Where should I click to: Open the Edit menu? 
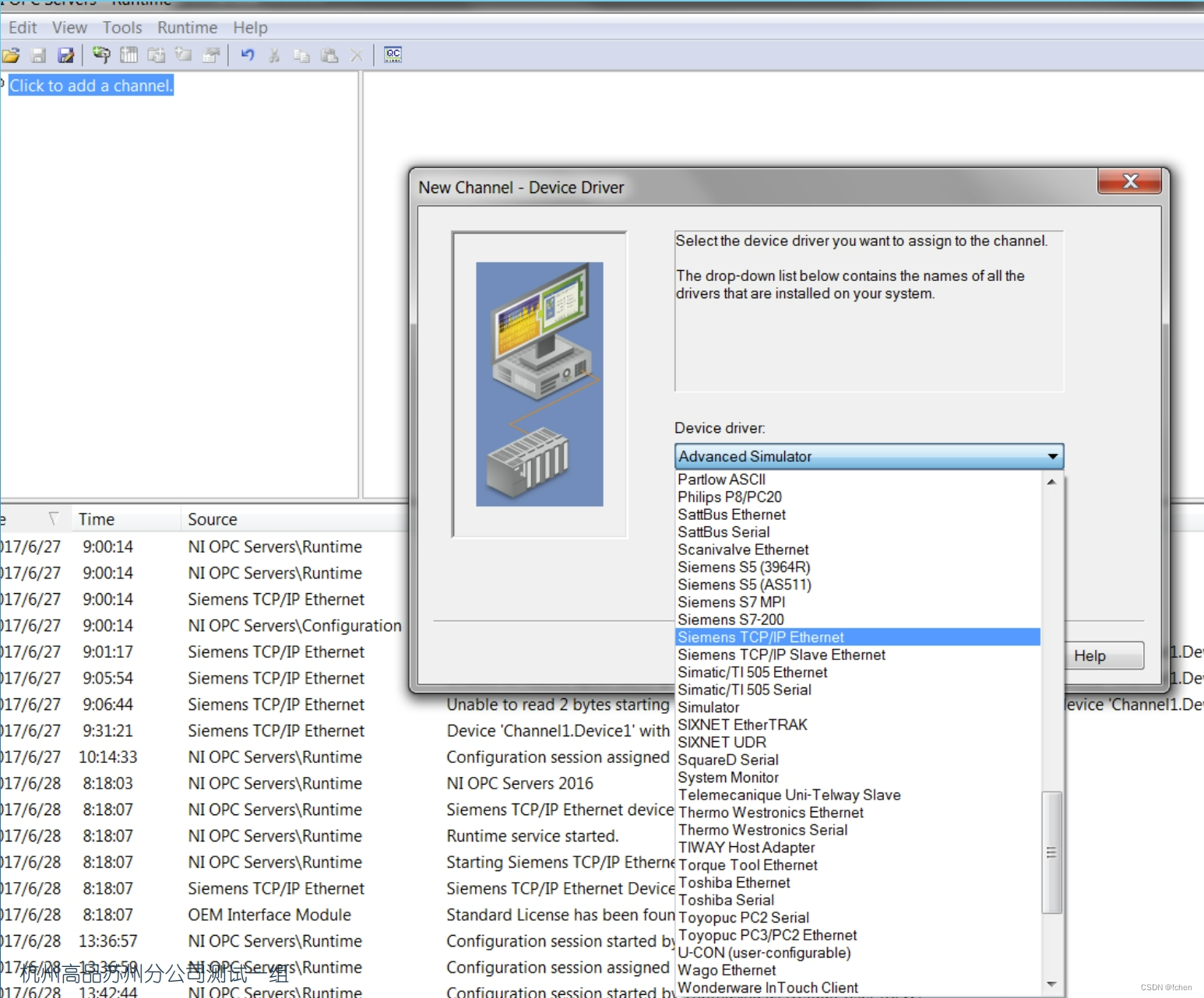click(x=23, y=28)
